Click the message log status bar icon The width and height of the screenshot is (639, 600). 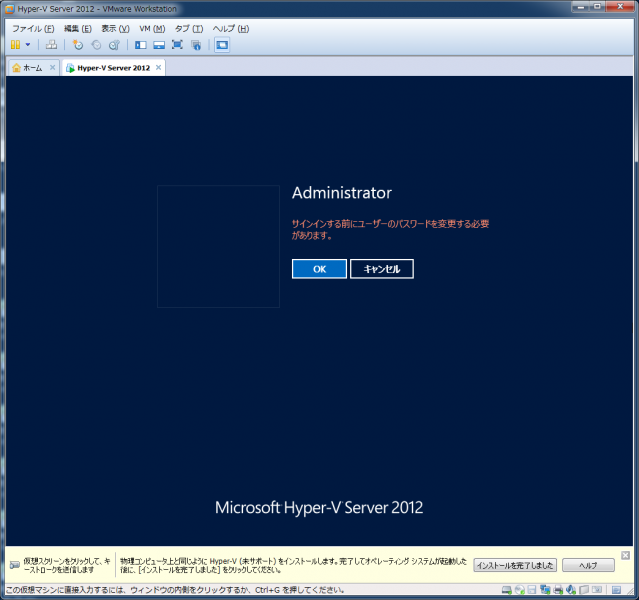tap(616, 590)
